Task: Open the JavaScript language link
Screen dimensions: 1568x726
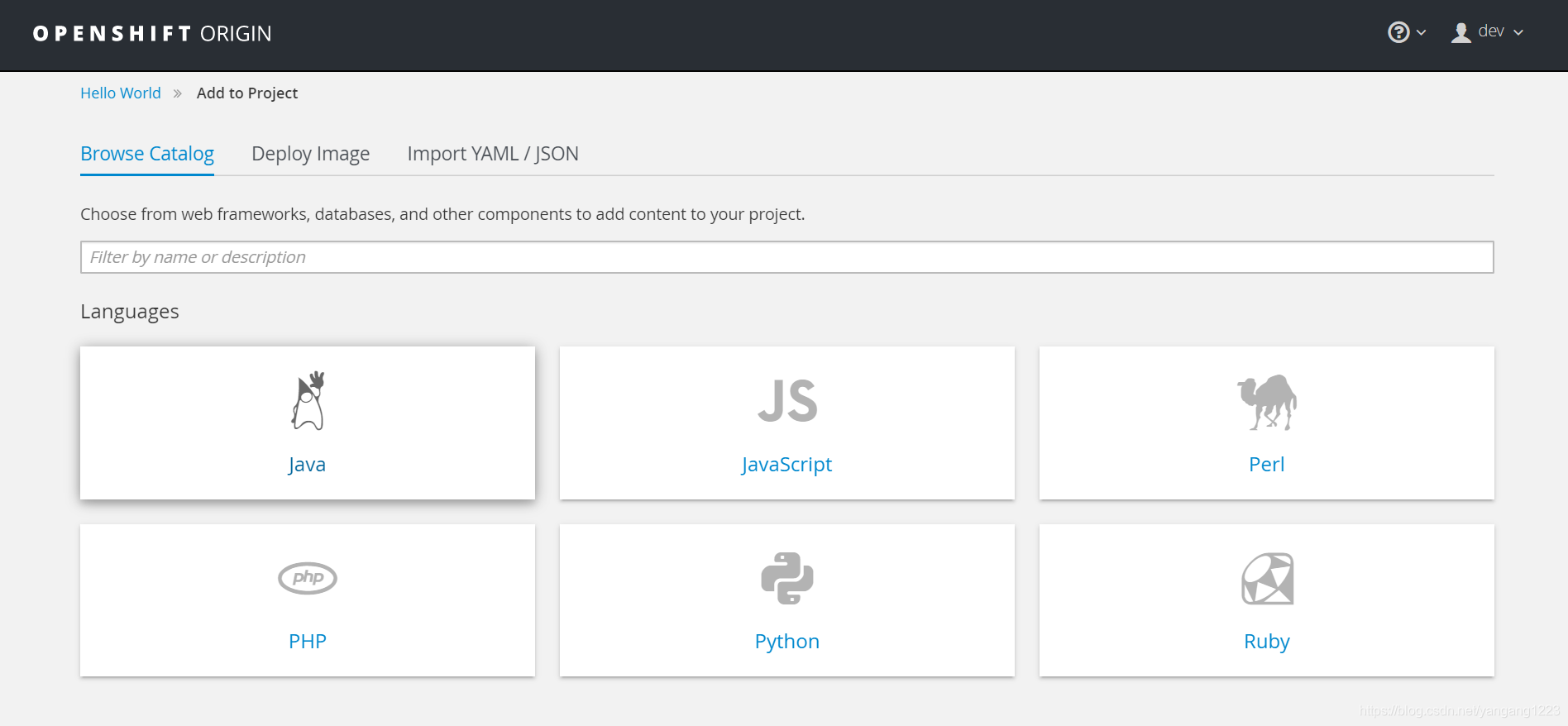Action: [x=786, y=464]
